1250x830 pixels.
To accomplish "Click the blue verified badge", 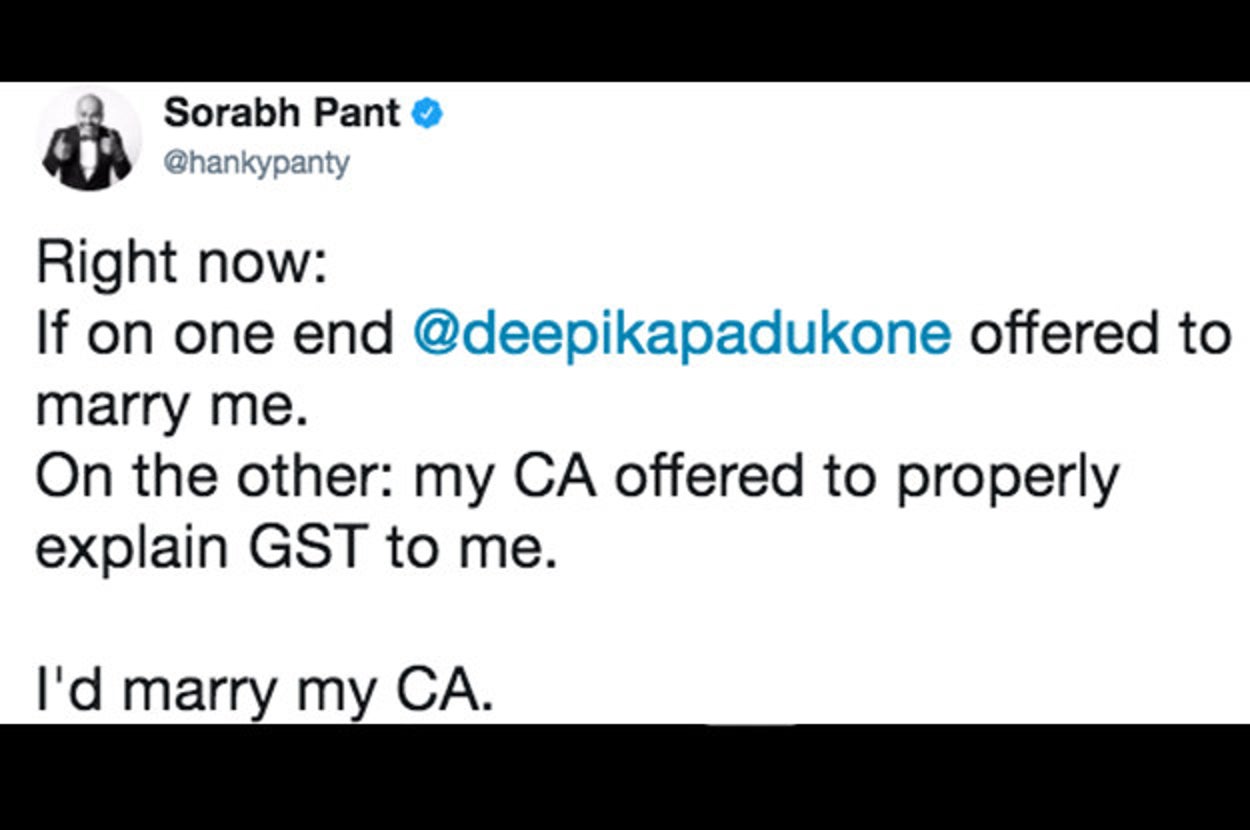I will [429, 114].
